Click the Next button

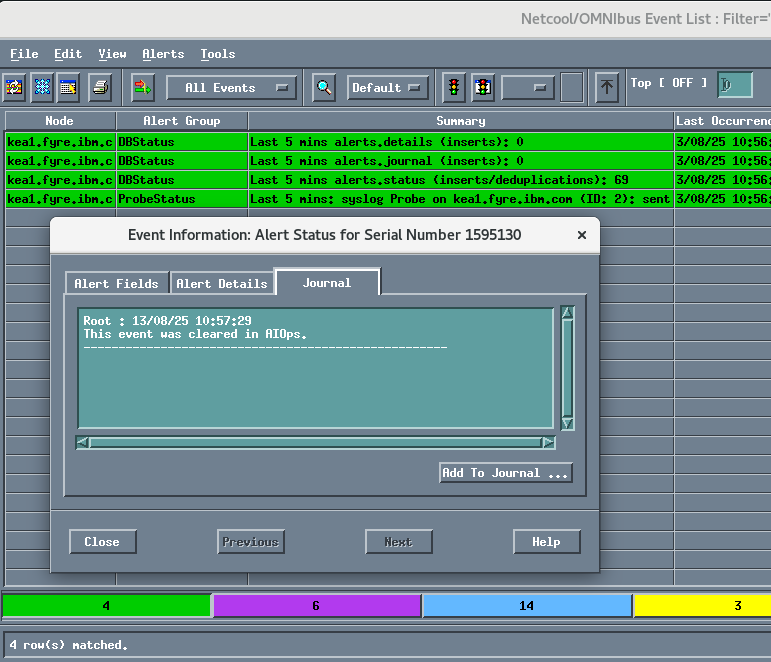pyautogui.click(x=399, y=542)
